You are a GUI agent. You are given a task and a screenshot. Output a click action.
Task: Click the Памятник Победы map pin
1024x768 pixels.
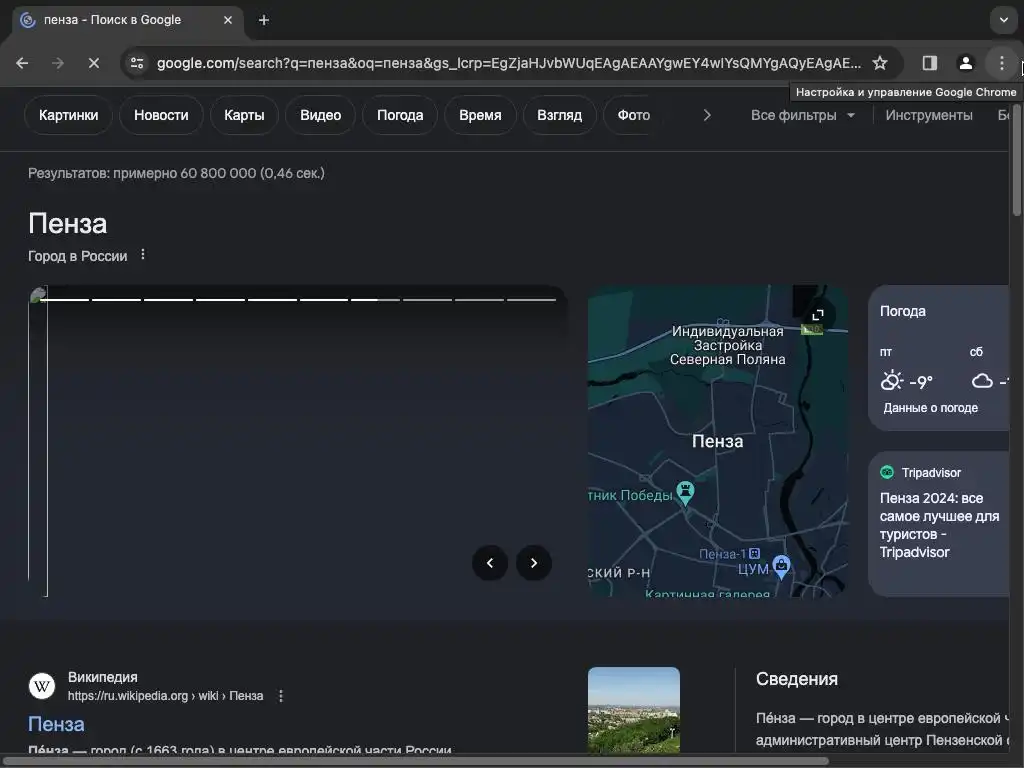point(685,492)
